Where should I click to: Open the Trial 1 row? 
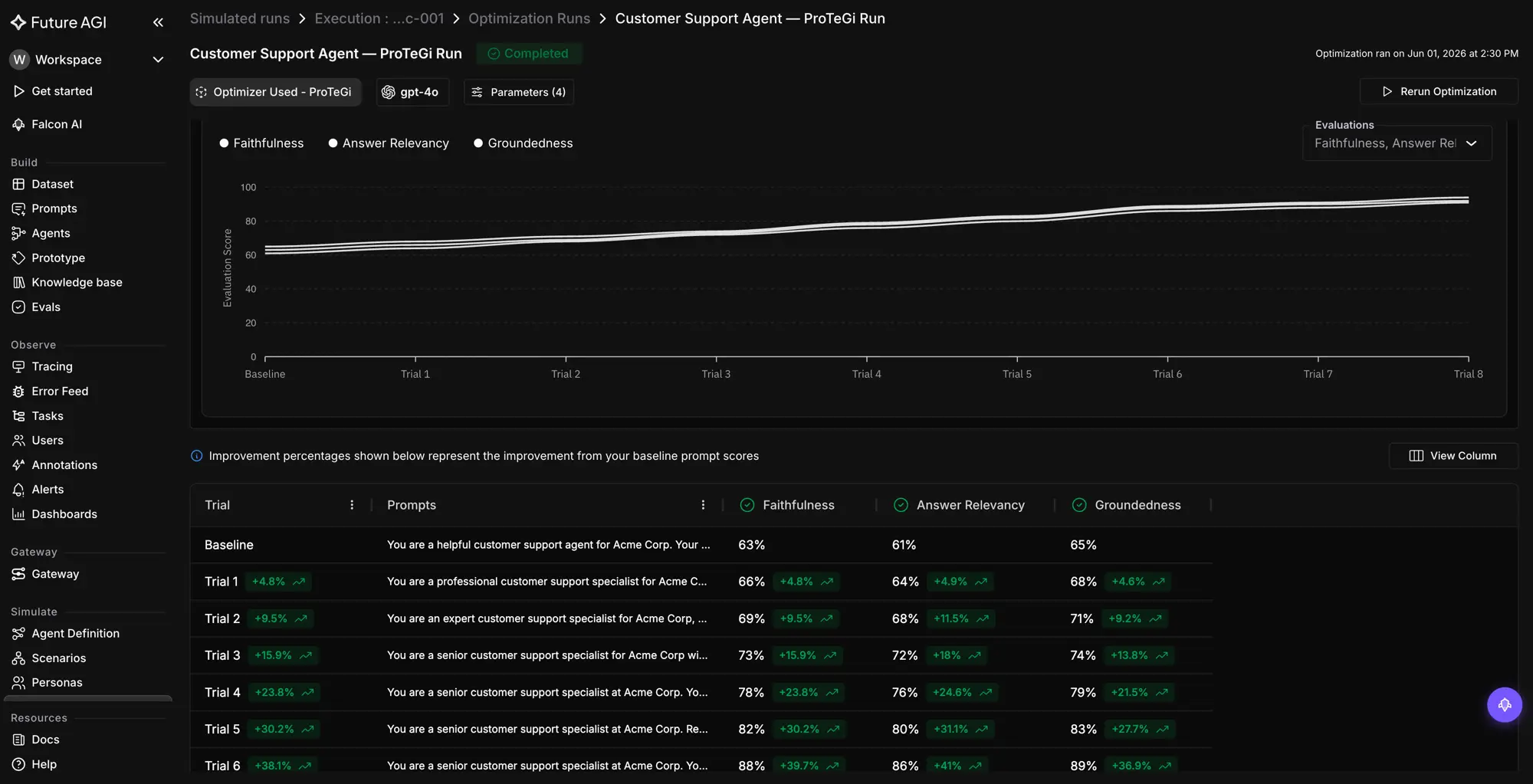701,582
